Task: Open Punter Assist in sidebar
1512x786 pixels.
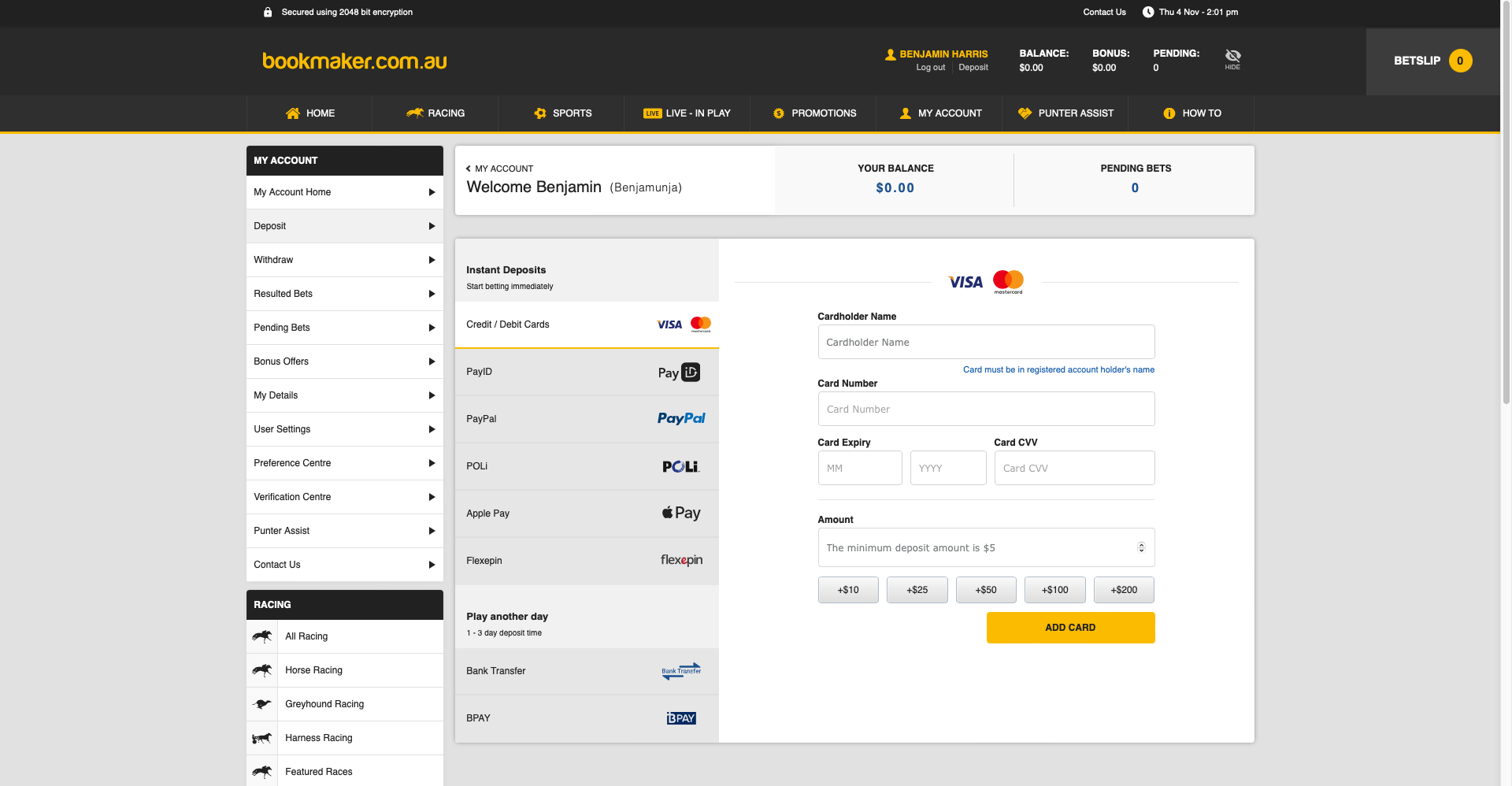Action: click(345, 531)
